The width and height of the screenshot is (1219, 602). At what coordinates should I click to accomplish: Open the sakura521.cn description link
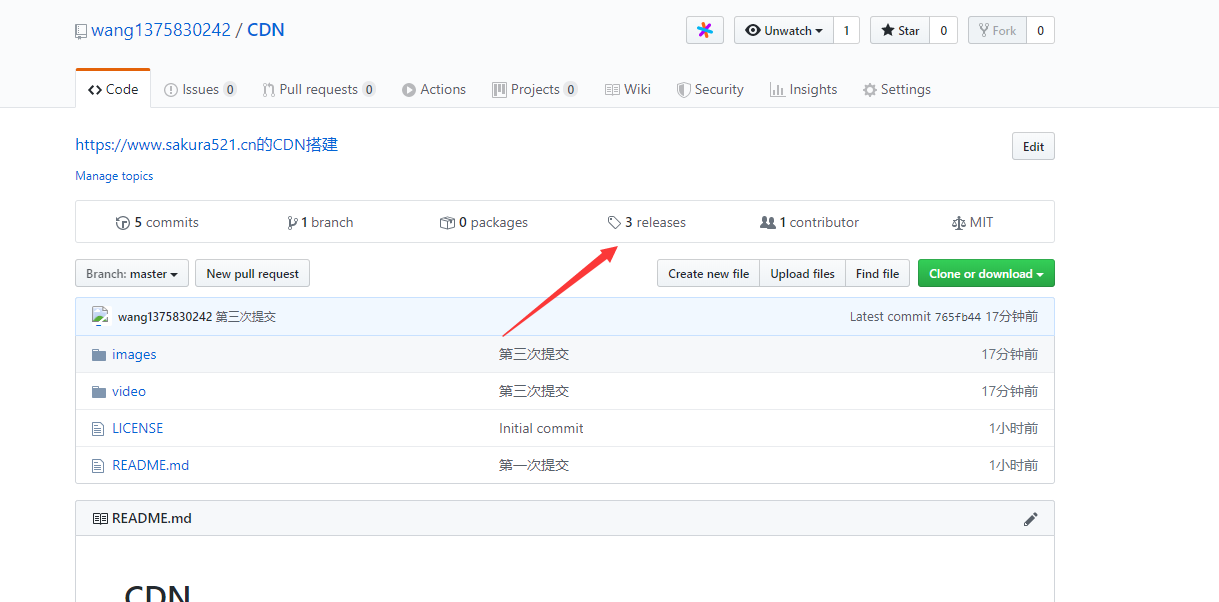tap(207, 144)
